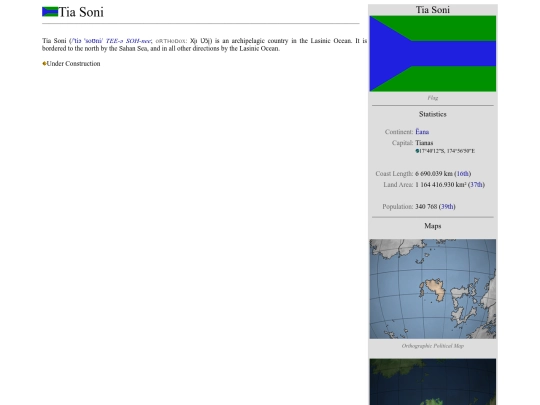Open the 39th population ranking link

447,207
